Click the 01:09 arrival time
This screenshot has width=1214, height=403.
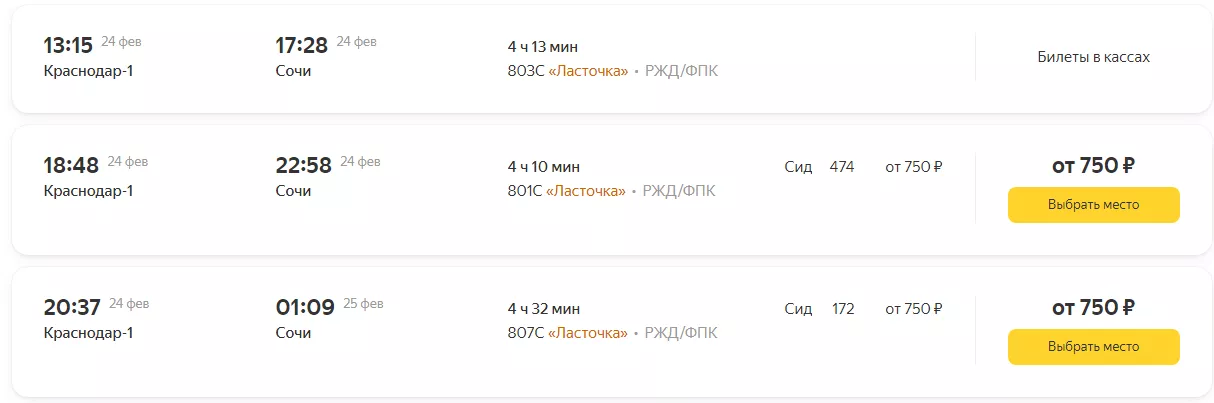coord(304,308)
